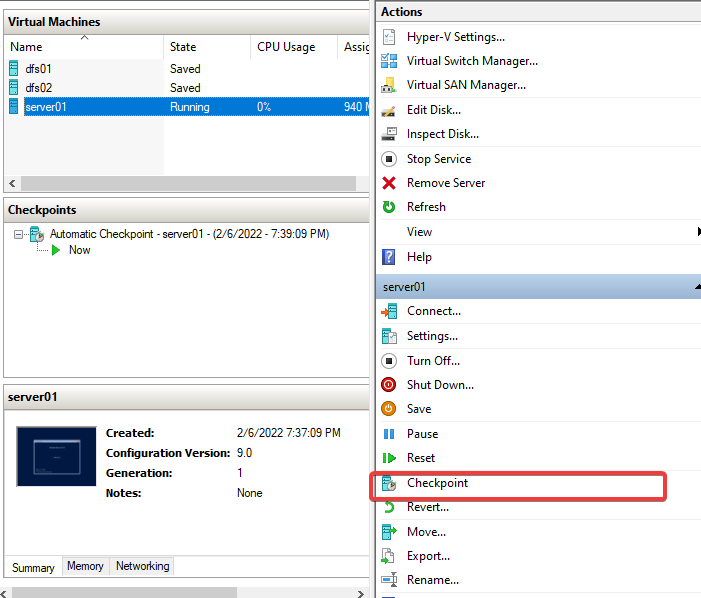This screenshot has width=701, height=598.
Task: Click the 0% CPU usage cell
Action: click(x=264, y=107)
